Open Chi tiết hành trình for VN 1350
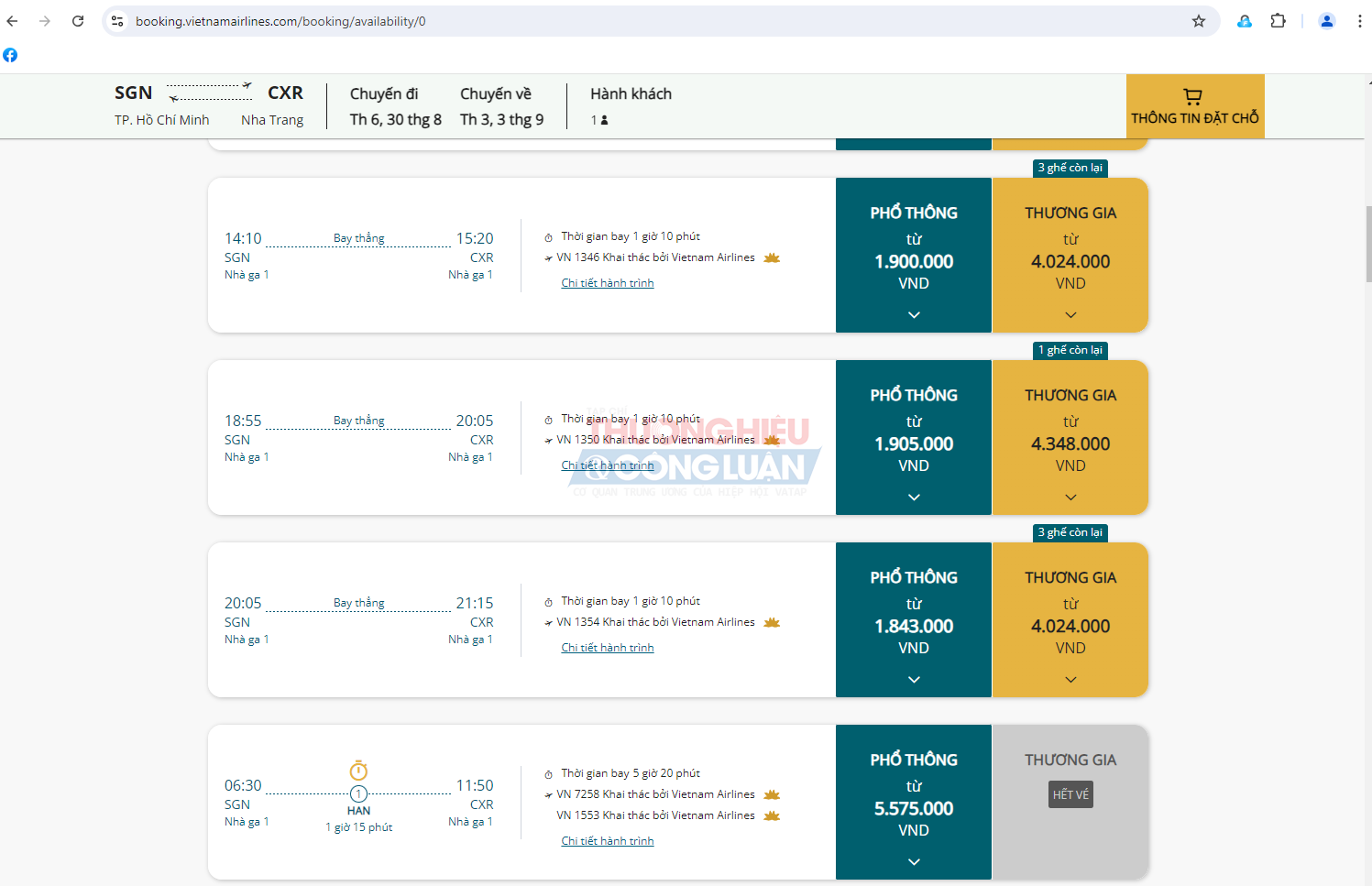The width and height of the screenshot is (1372, 886). point(608,465)
